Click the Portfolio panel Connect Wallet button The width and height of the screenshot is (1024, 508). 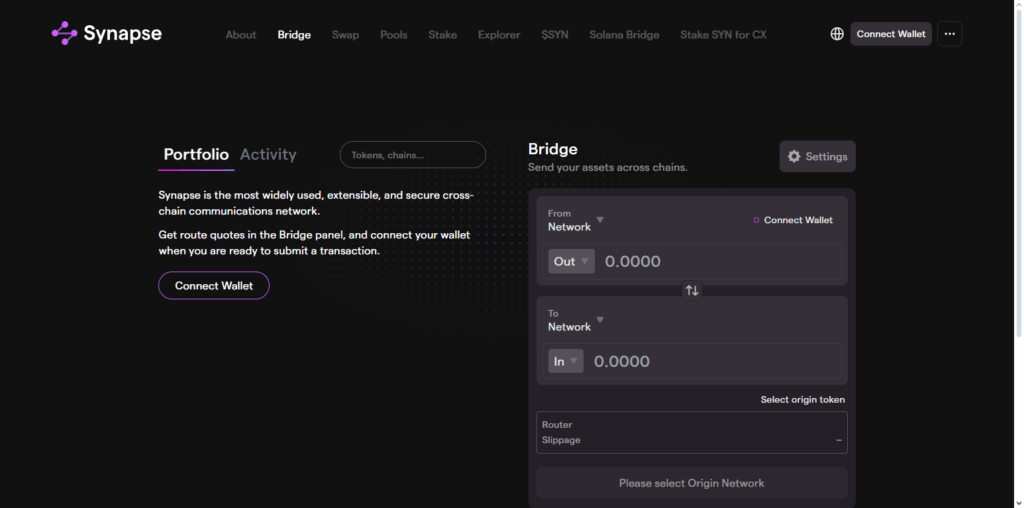click(x=214, y=286)
